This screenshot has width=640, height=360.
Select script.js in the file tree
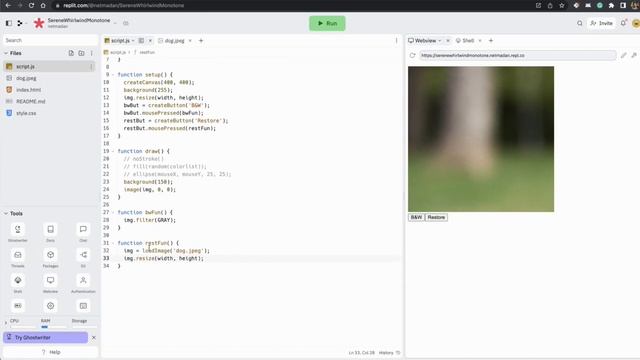[x=49, y=66]
